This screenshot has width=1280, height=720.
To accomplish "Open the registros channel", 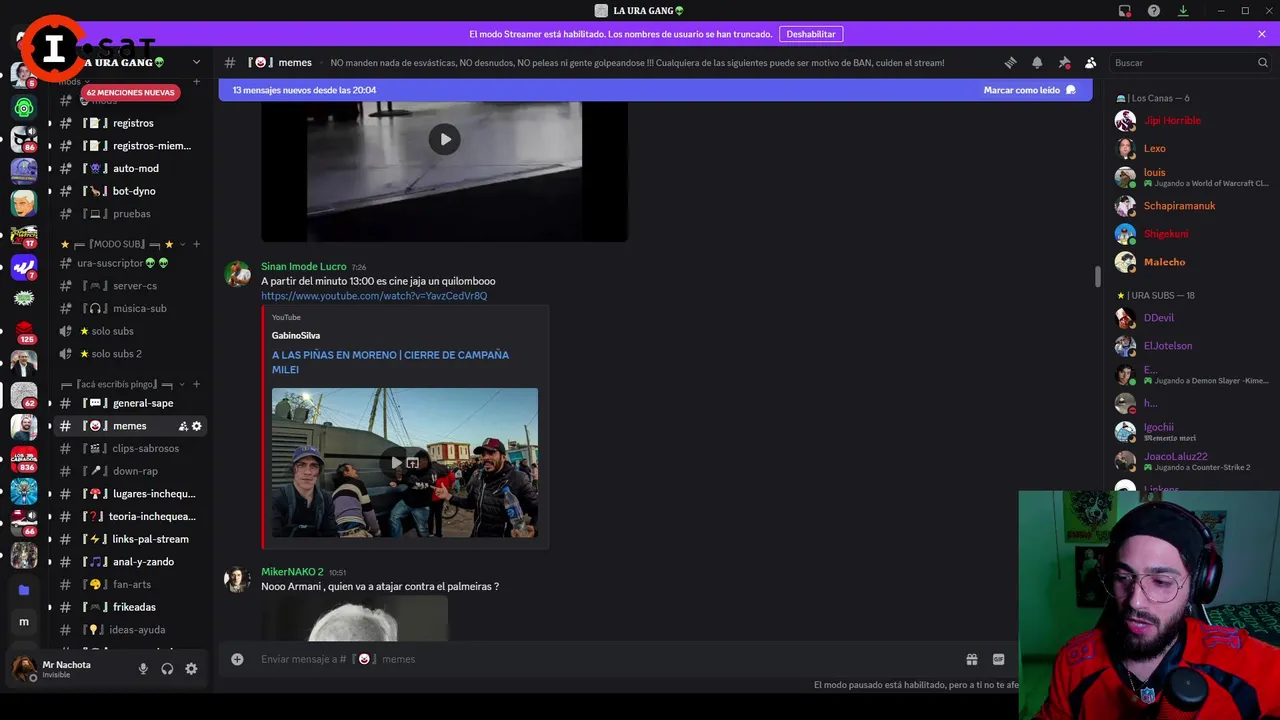I will click(x=130, y=123).
